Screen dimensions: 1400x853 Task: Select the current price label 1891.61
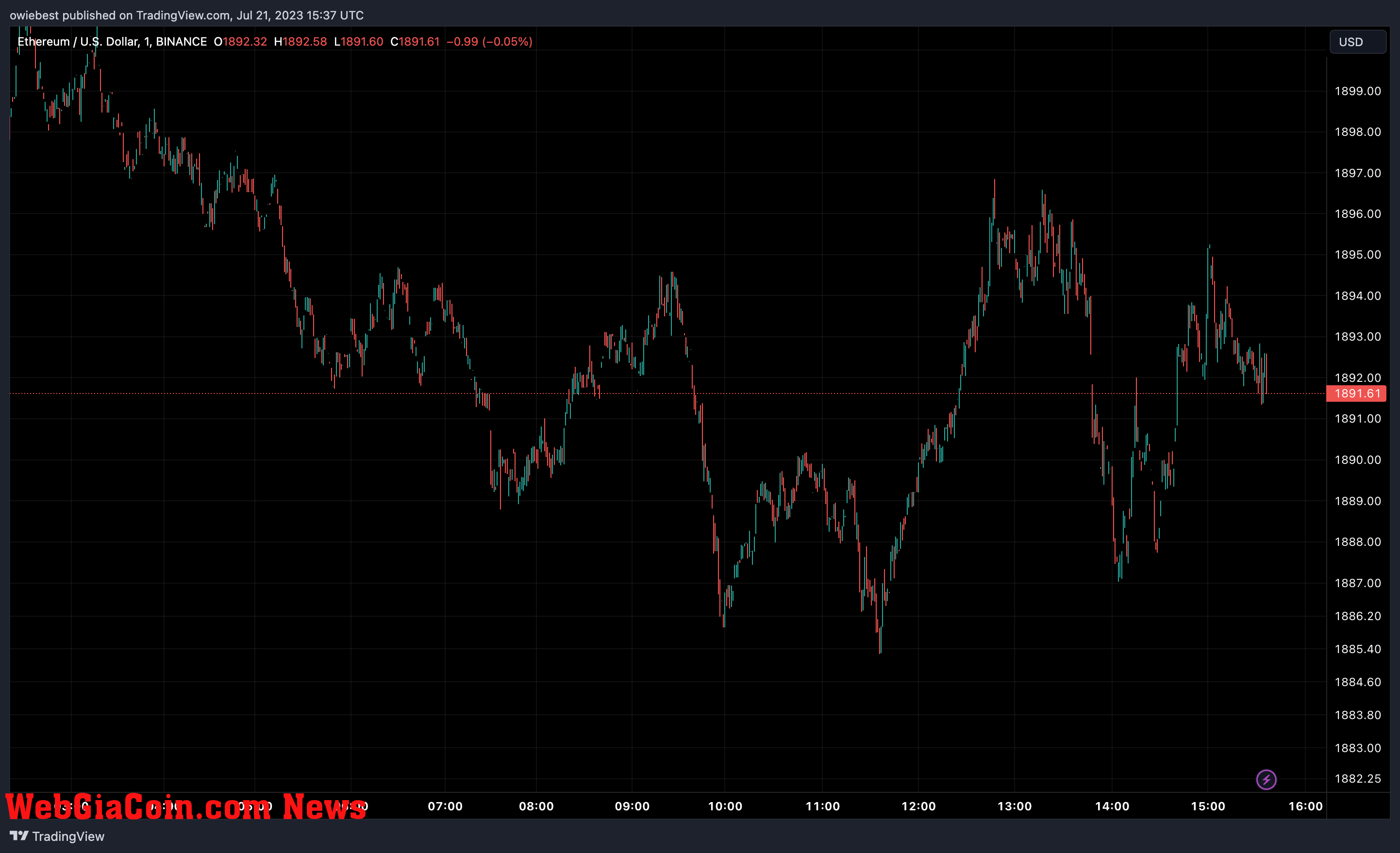tap(1356, 394)
